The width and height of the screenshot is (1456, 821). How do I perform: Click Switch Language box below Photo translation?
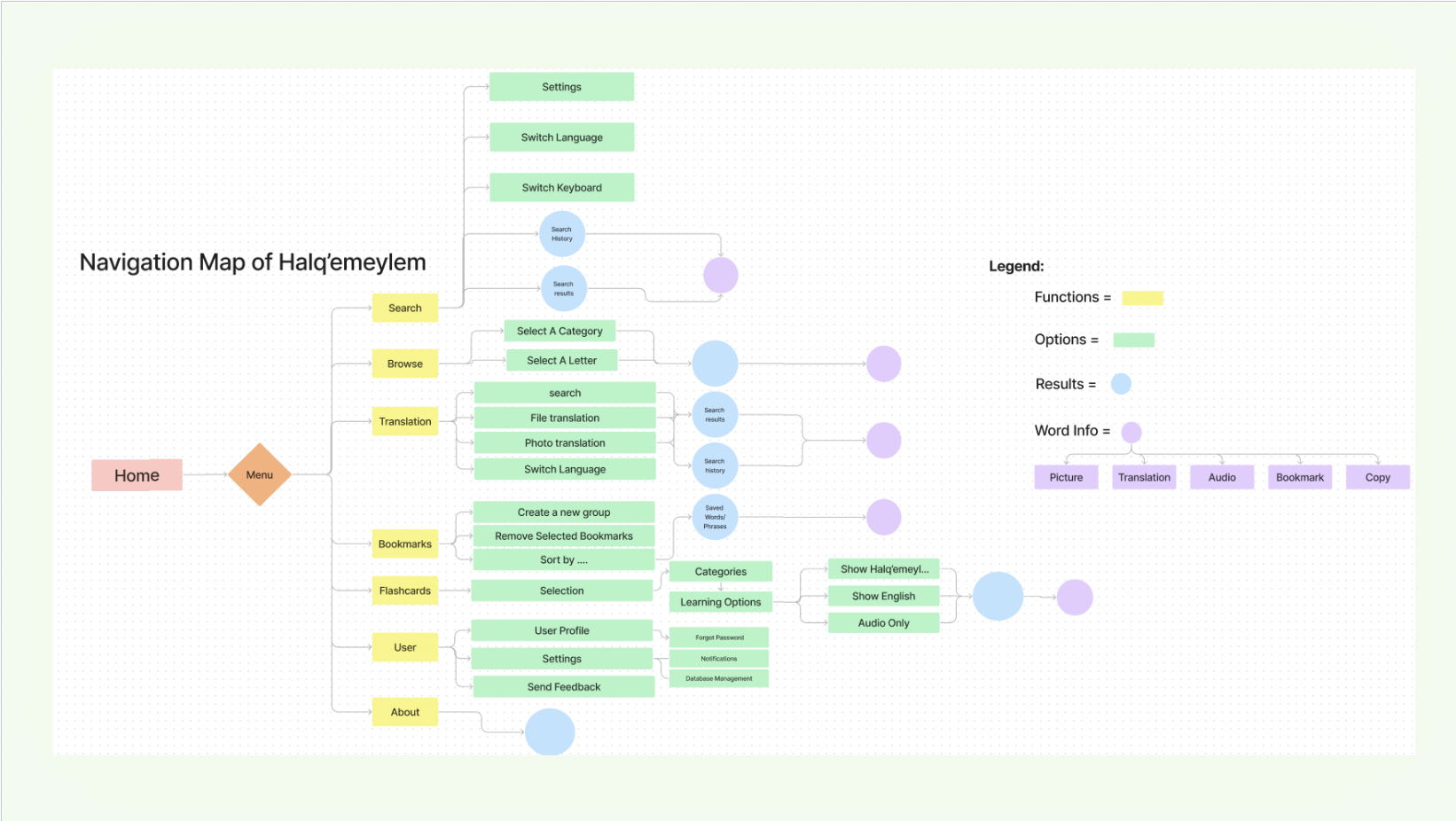(565, 469)
